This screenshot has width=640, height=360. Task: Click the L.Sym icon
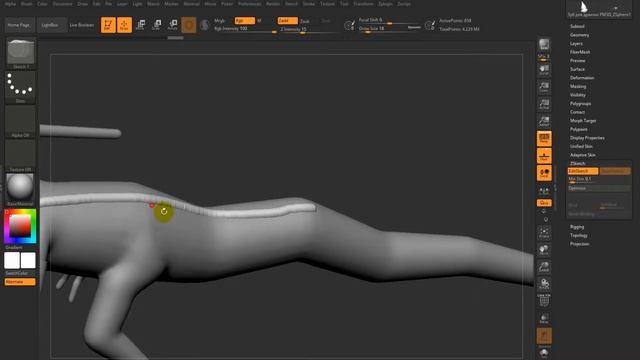coord(544,191)
